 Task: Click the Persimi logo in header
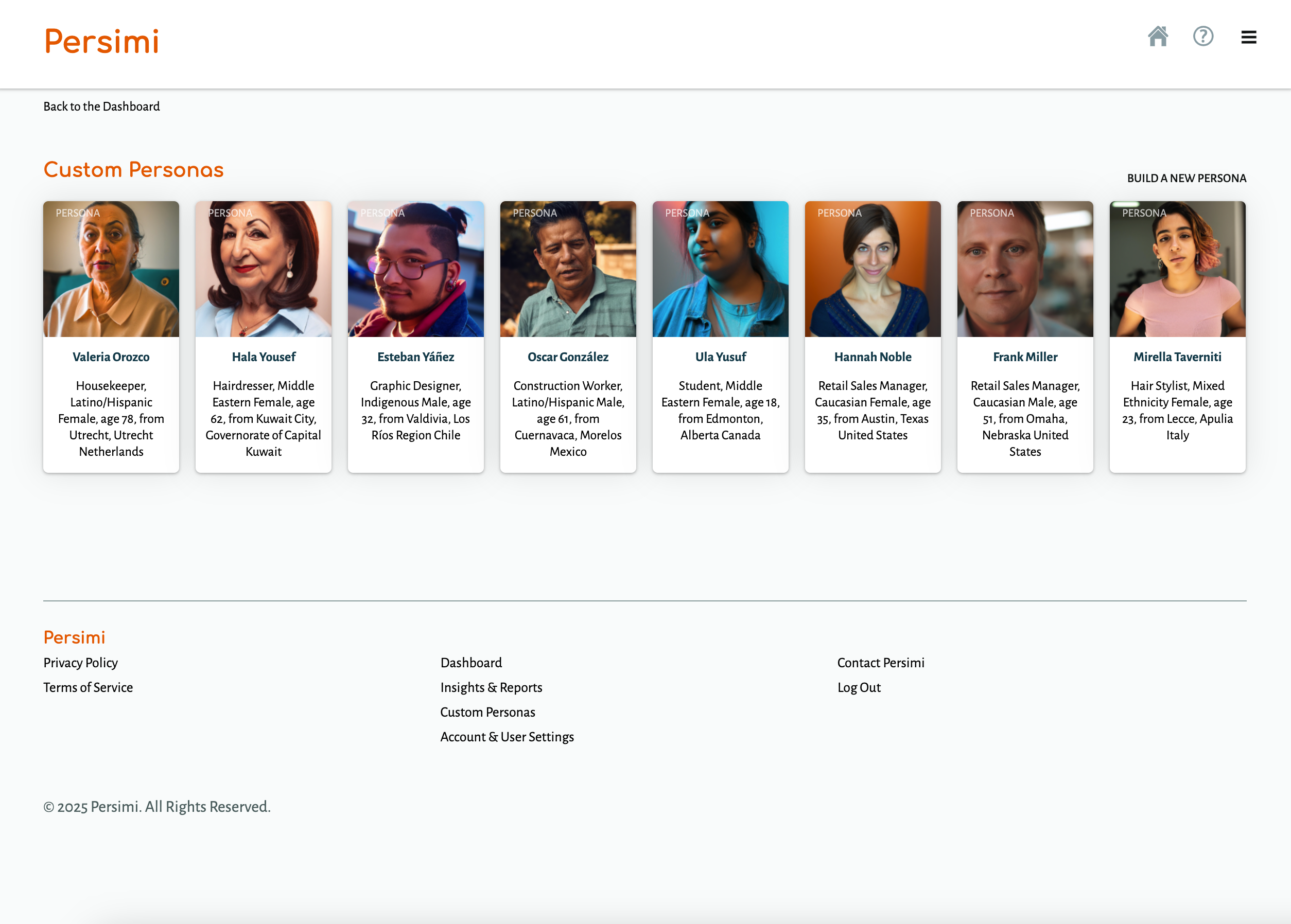click(x=102, y=42)
